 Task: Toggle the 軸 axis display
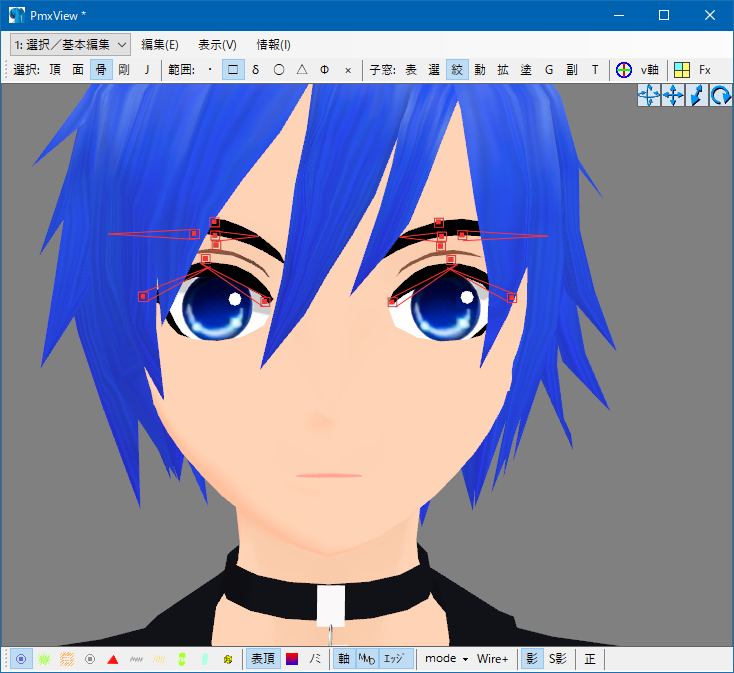click(x=344, y=659)
